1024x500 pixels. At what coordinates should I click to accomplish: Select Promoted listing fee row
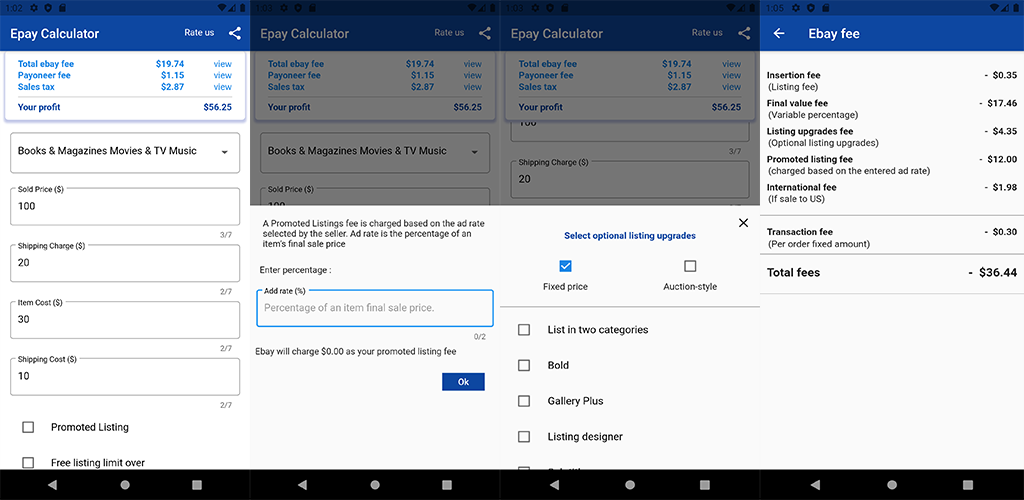891,165
